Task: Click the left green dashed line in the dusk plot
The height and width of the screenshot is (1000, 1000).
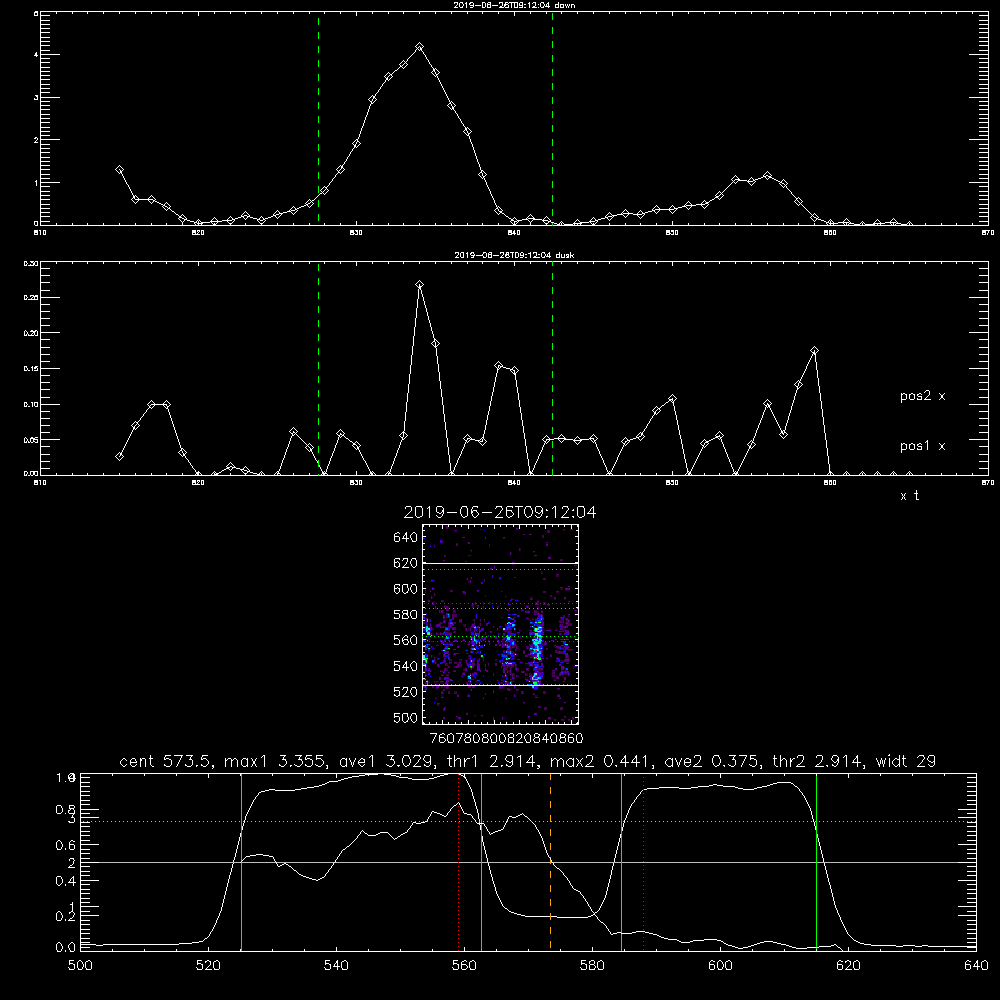Action: pyautogui.click(x=318, y=368)
